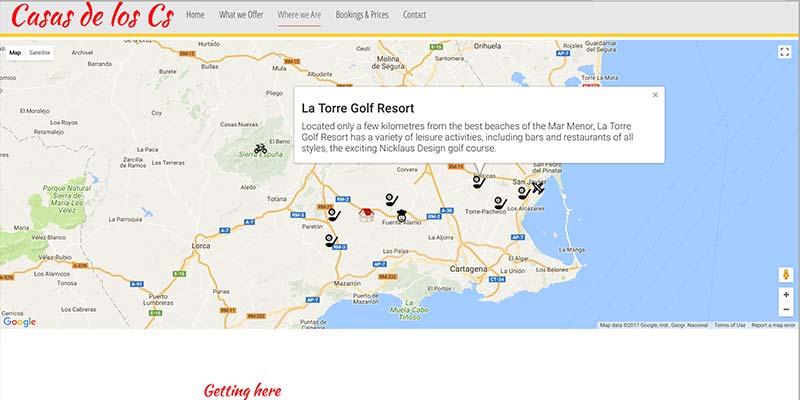Screen dimensions: 800x400
Task: Zoom in with the plus button
Action: 786,295
